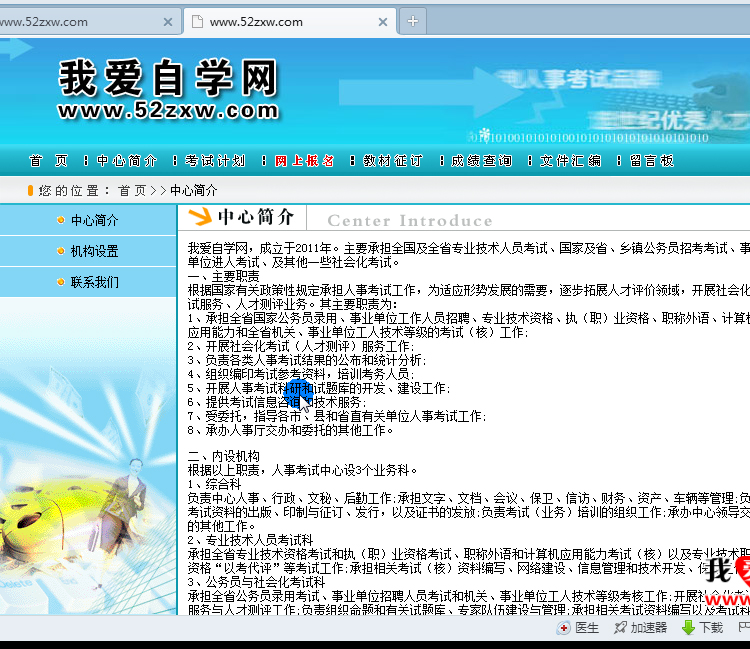Click the orange bullet beside 机构设置
This screenshot has width=750, height=649.
pos(61,251)
